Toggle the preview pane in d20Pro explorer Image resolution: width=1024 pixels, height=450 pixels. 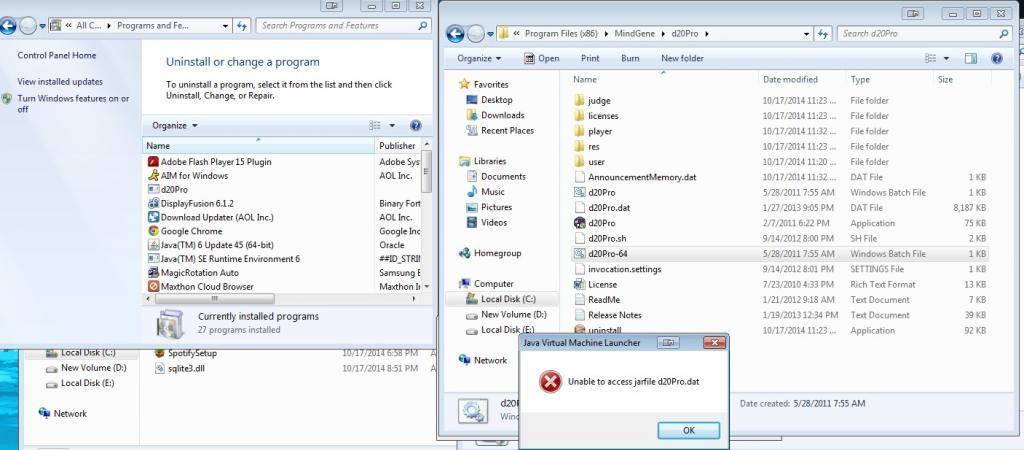click(970, 58)
